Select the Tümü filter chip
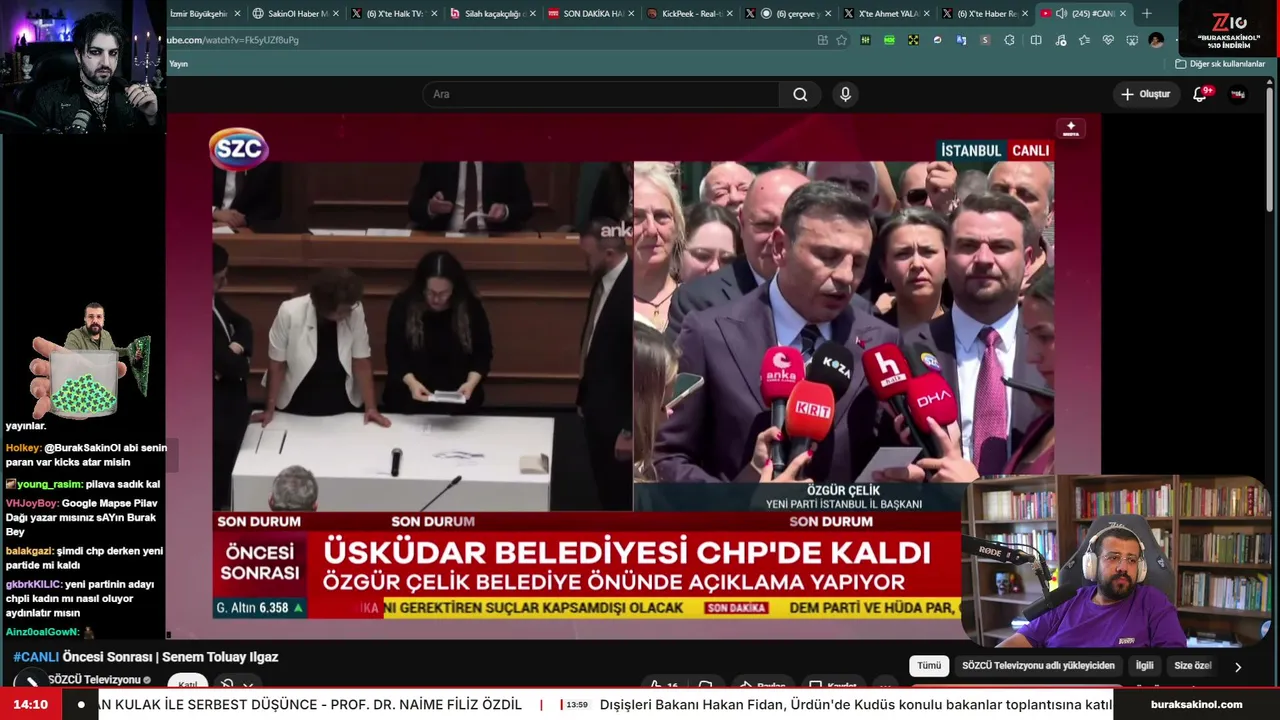The image size is (1280, 720). click(929, 665)
